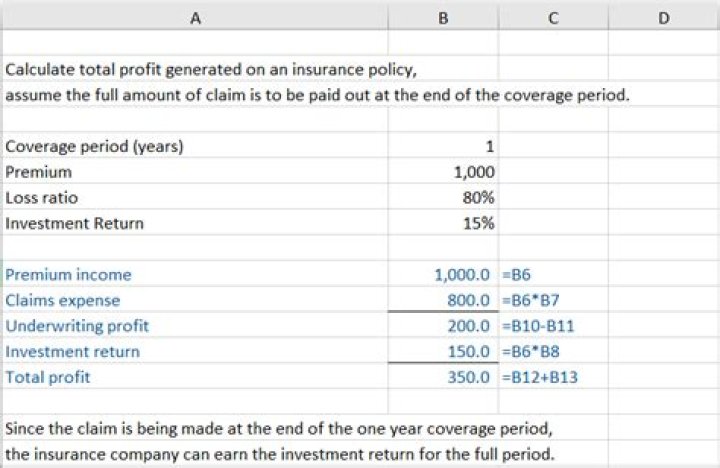This screenshot has height=468, width=720.
Task: Select the premium value 1,000 cell
Action: [x=443, y=172]
